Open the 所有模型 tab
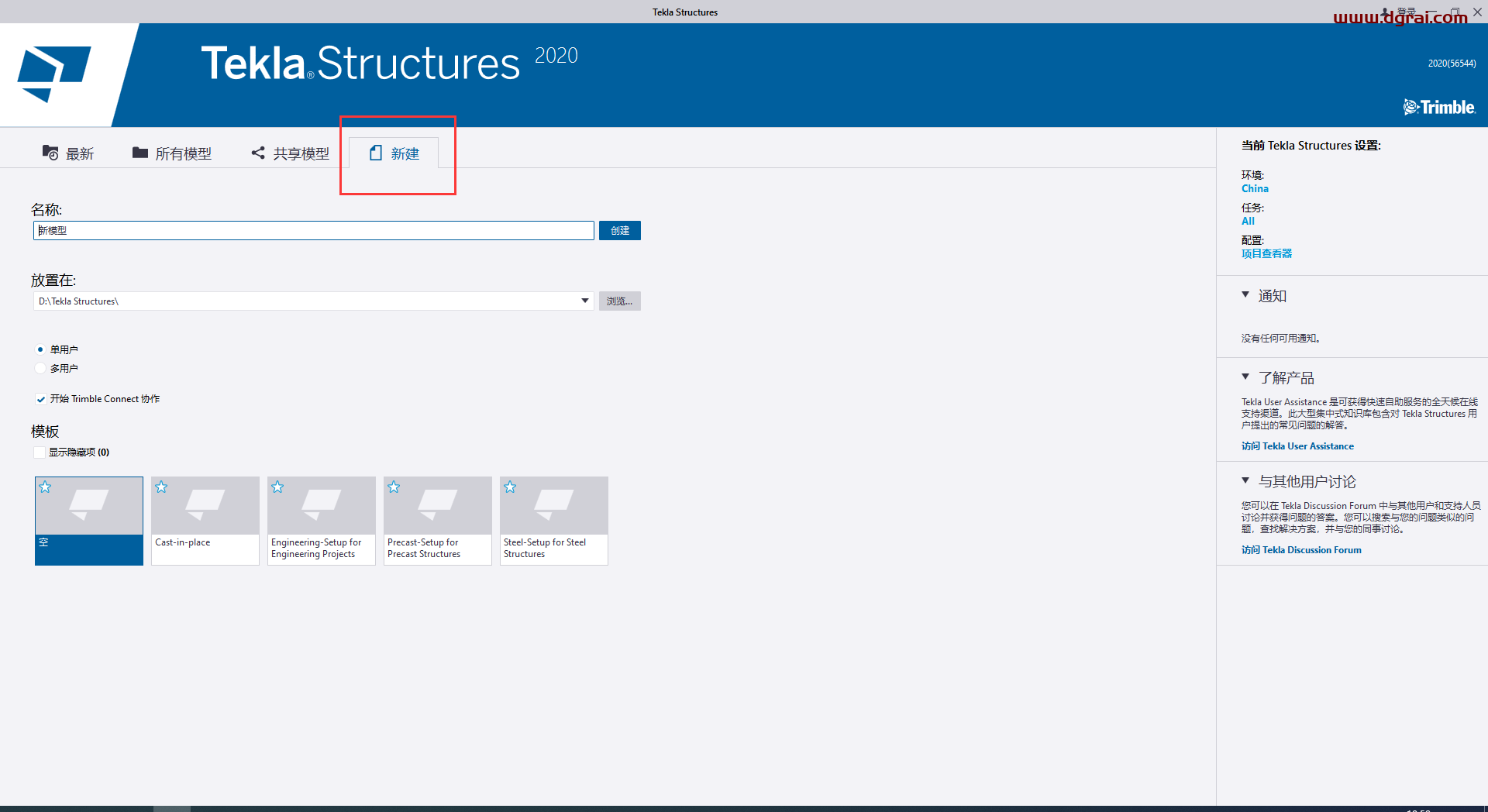 click(172, 153)
